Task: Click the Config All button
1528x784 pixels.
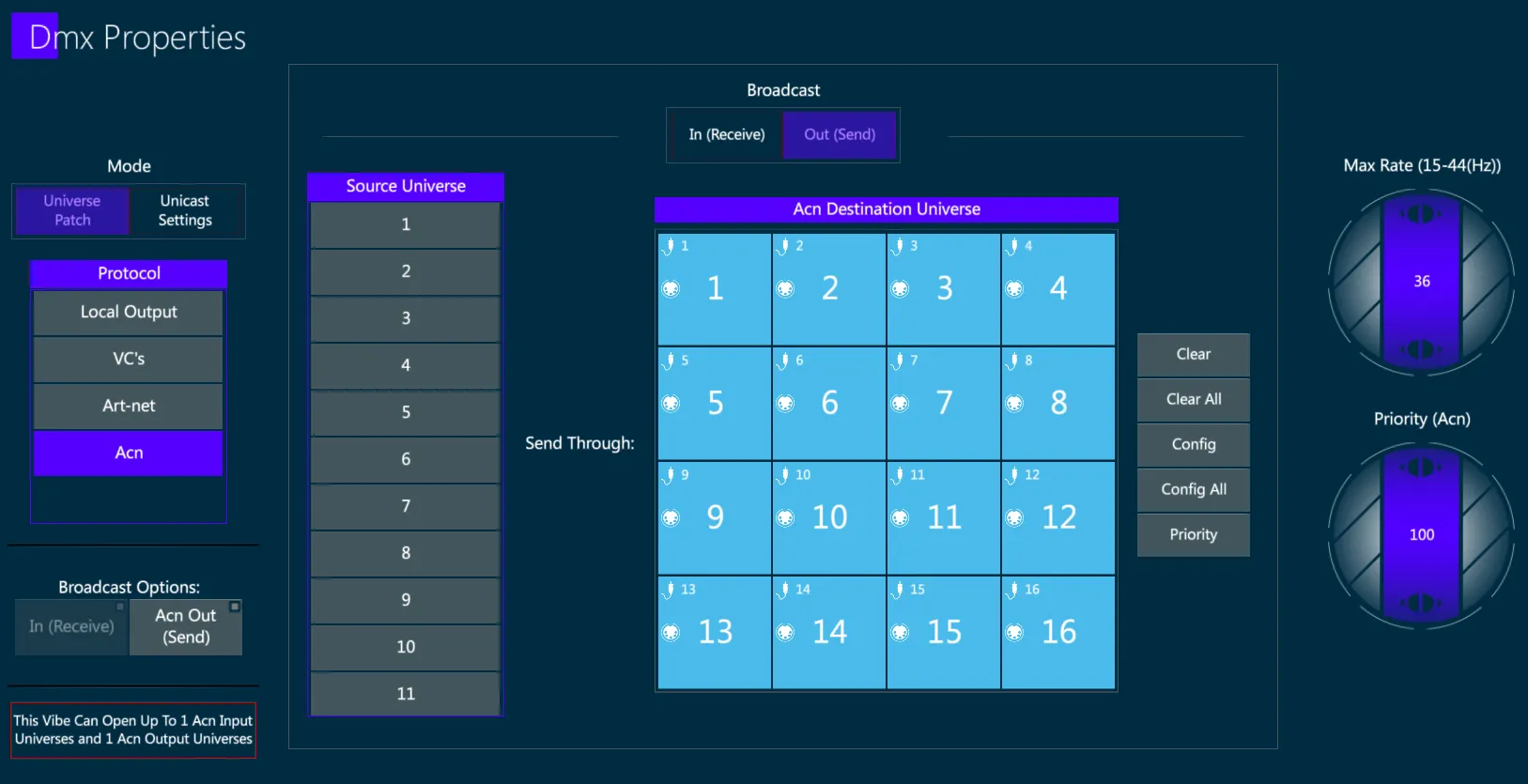Action: click(x=1194, y=490)
